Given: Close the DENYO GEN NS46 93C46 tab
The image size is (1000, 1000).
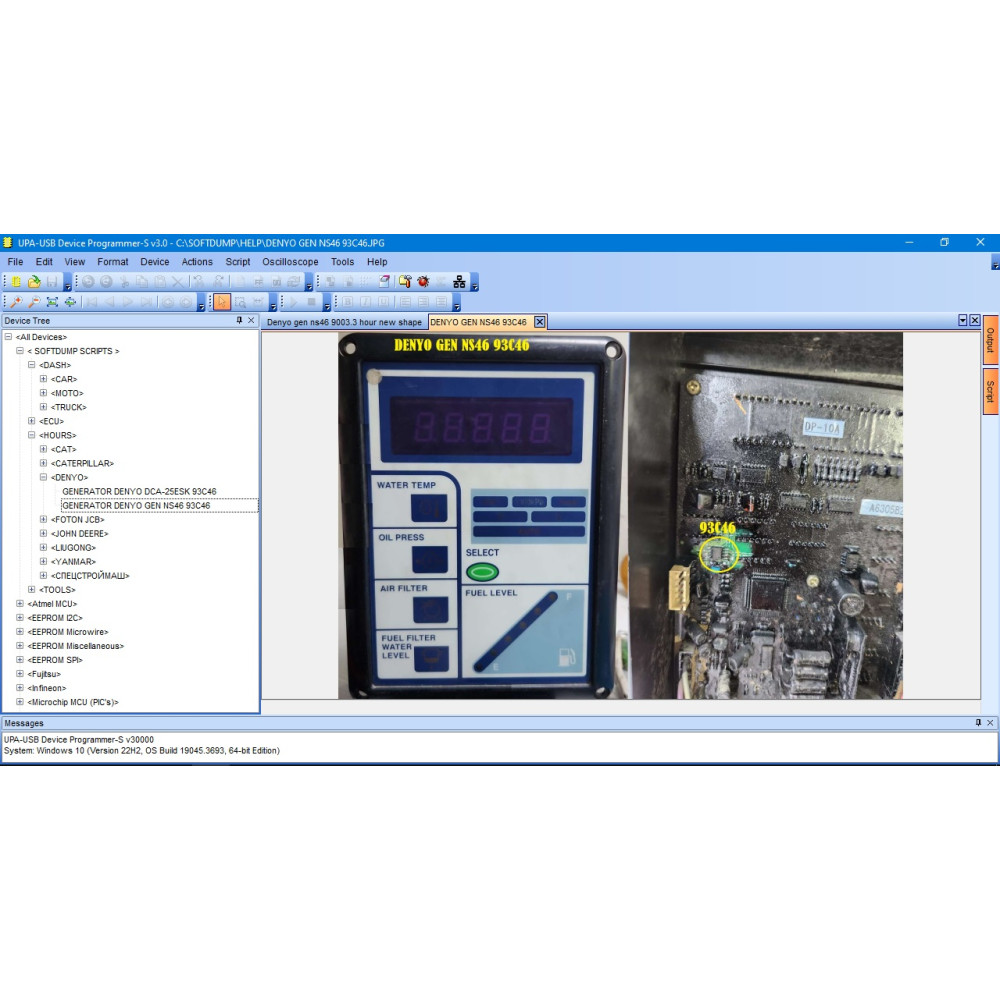Looking at the screenshot, I should [x=540, y=322].
